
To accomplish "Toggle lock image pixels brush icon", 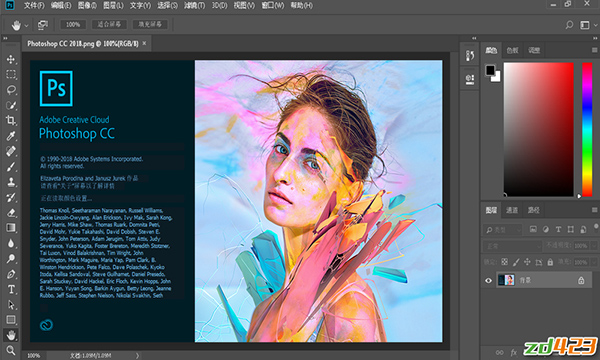I will (516, 262).
